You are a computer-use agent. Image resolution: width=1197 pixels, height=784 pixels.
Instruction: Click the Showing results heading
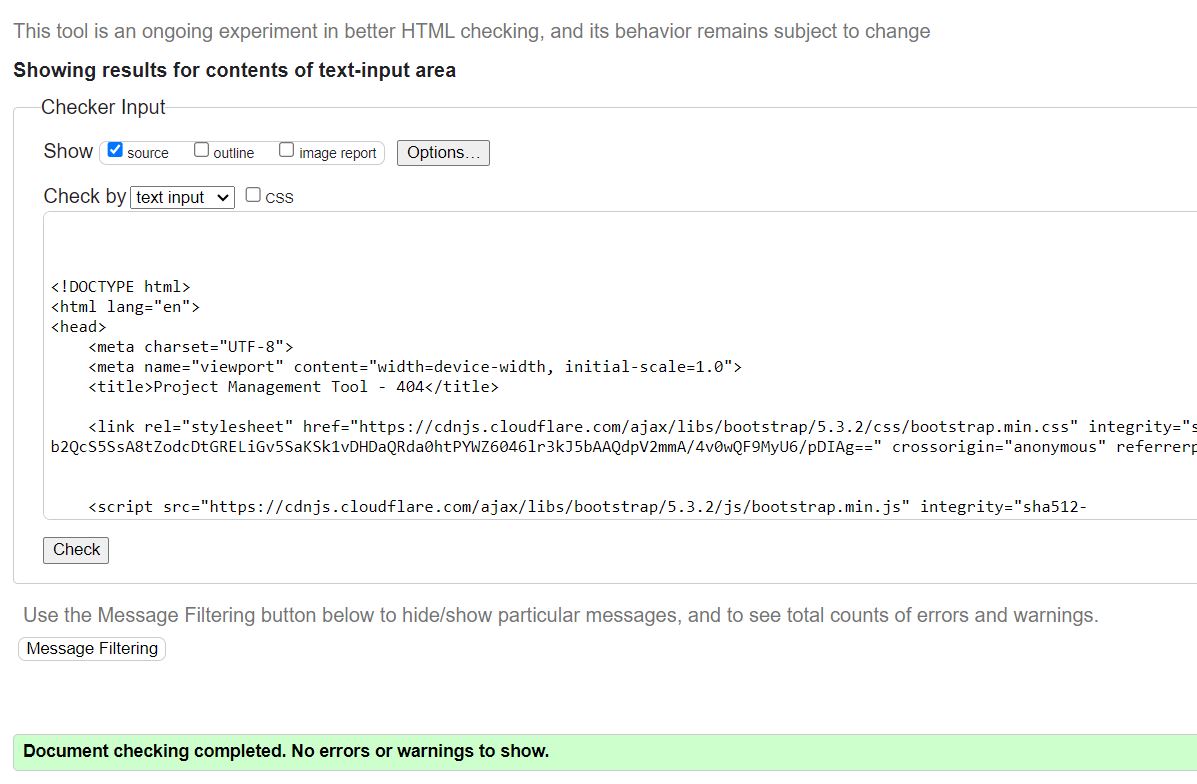tap(234, 70)
